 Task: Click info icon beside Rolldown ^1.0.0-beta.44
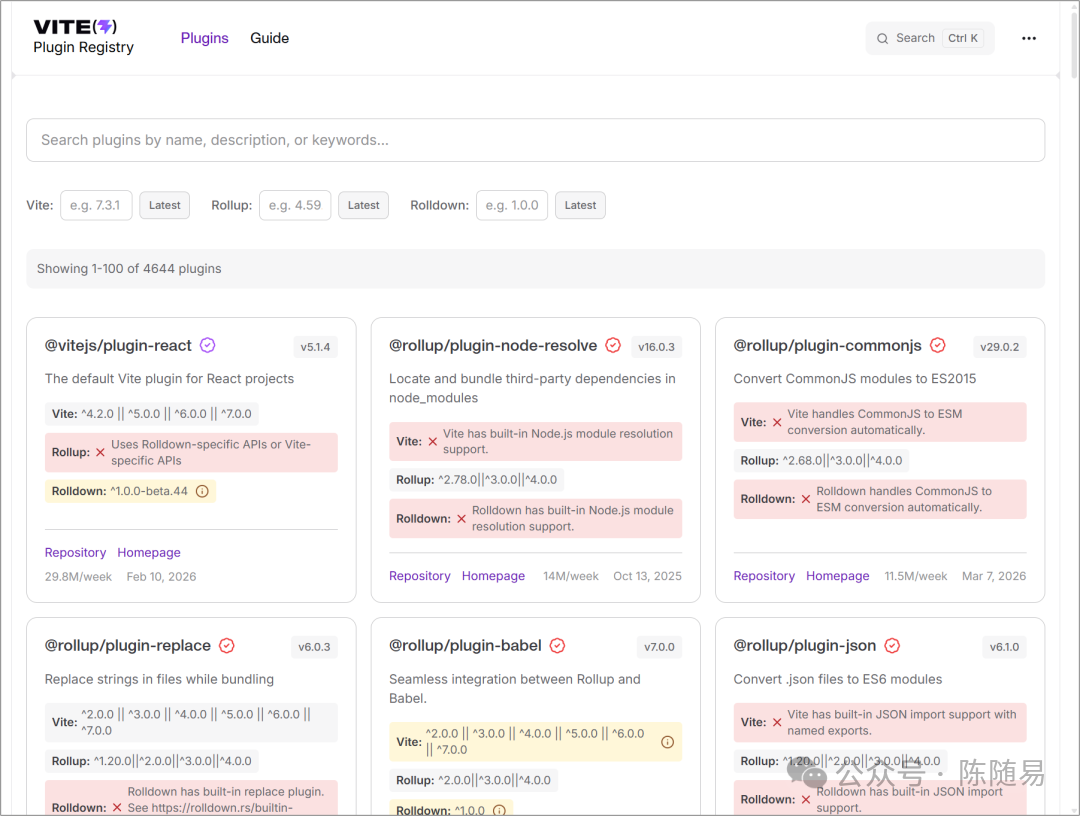[x=202, y=492]
